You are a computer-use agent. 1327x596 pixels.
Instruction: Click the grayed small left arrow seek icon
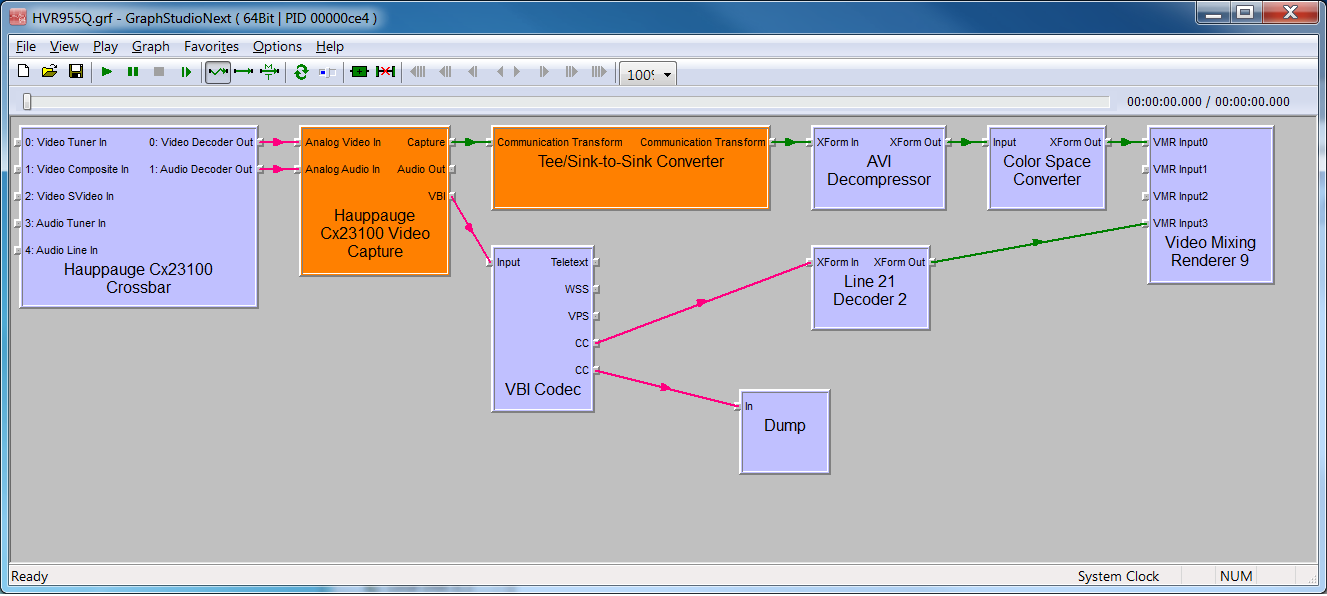500,72
